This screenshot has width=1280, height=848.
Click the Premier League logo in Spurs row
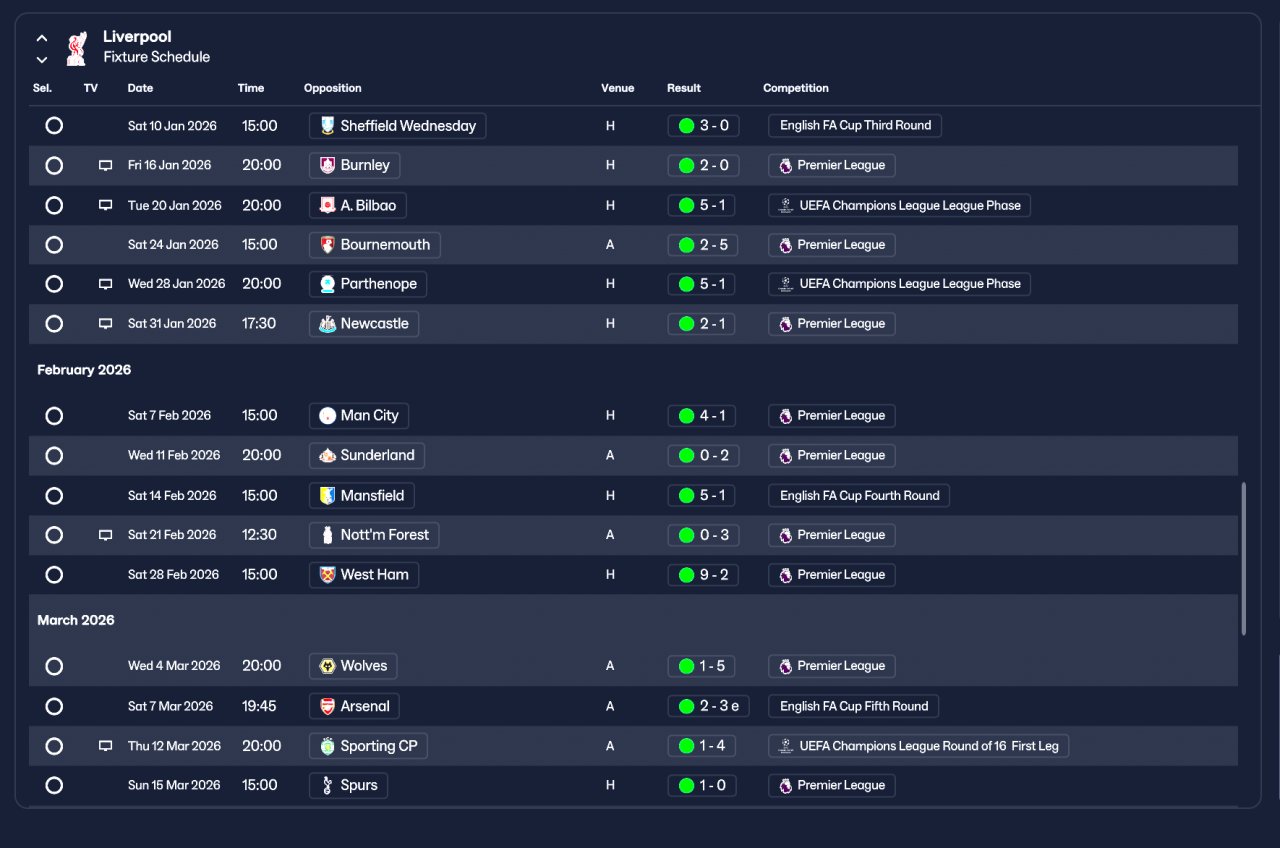786,785
